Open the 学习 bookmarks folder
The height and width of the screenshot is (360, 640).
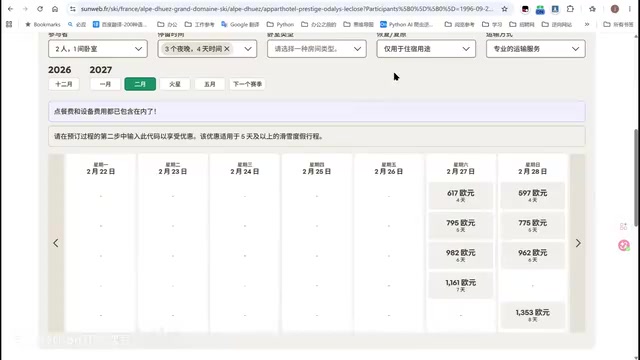[x=492, y=24]
